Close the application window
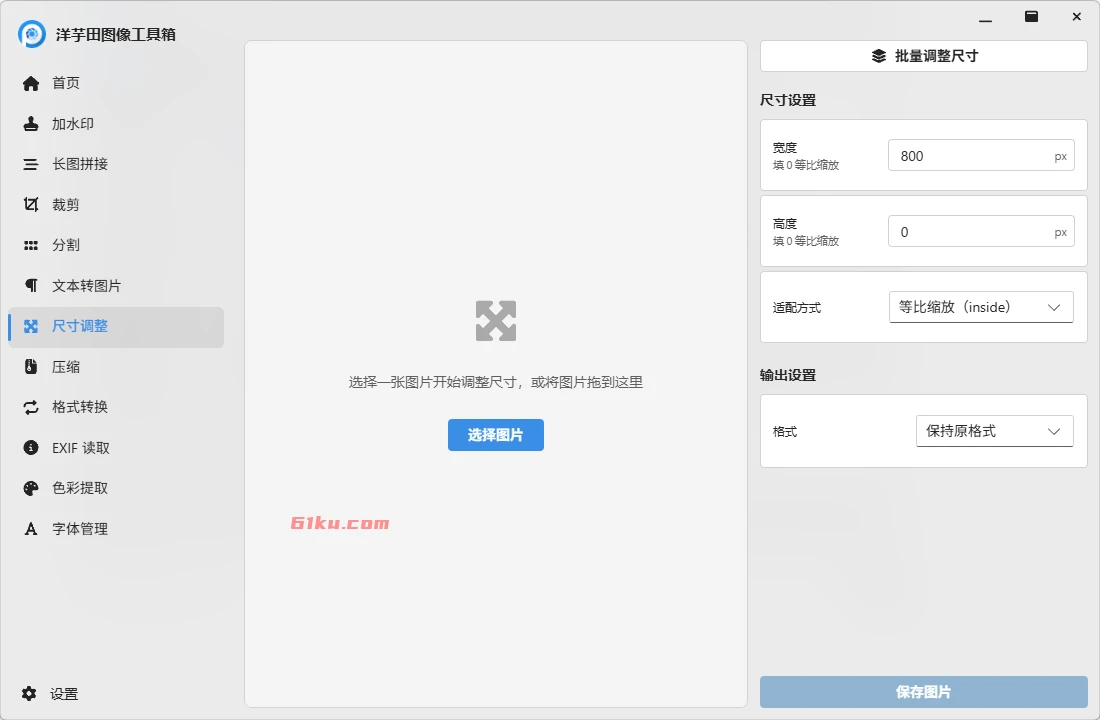The image size is (1100, 720). (1077, 17)
